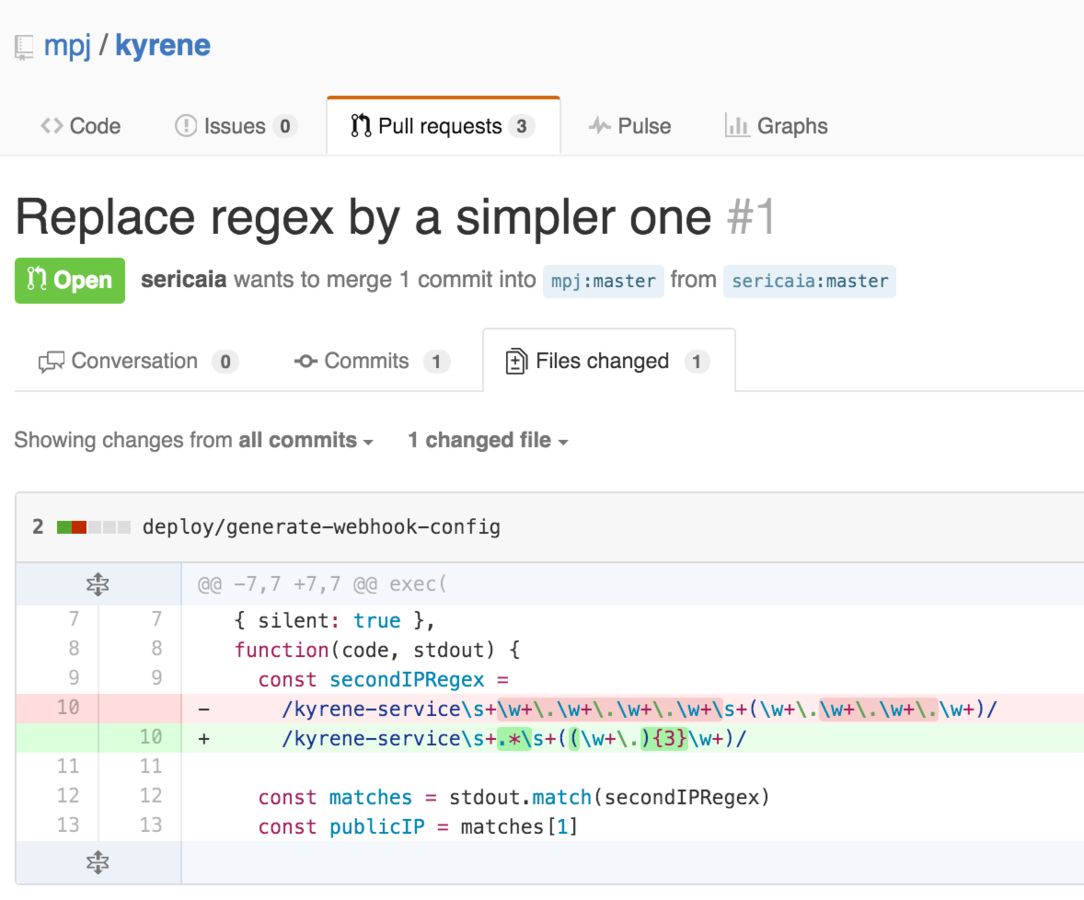Screen dimensions: 1084x900
Task: Click the diffstat colored blocks bar
Action: click(x=93, y=527)
